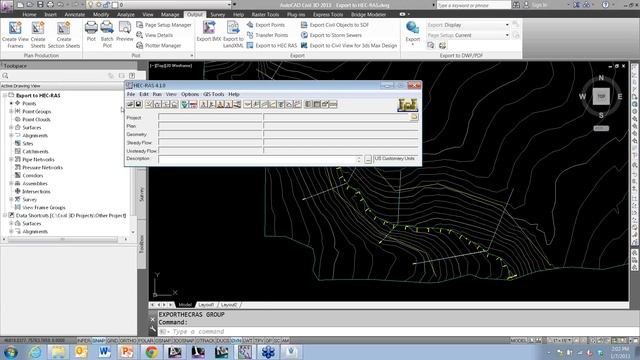The image size is (640, 360).
Task: Click the command line input field
Action: tap(392, 331)
